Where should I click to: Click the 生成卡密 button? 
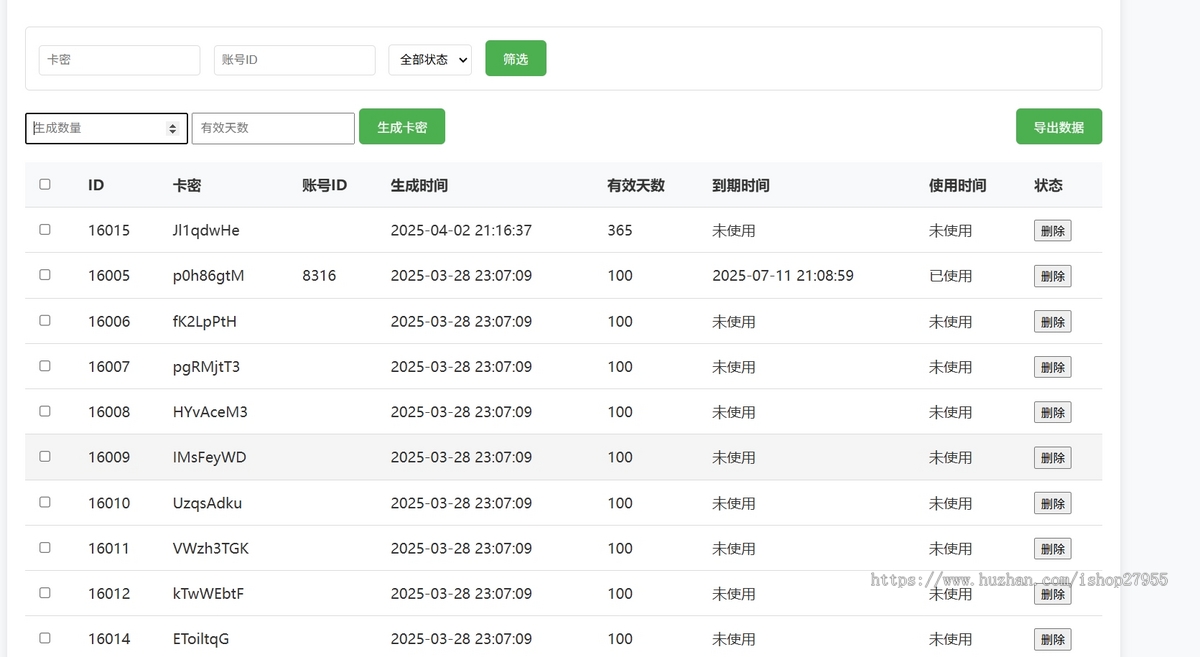coord(402,127)
